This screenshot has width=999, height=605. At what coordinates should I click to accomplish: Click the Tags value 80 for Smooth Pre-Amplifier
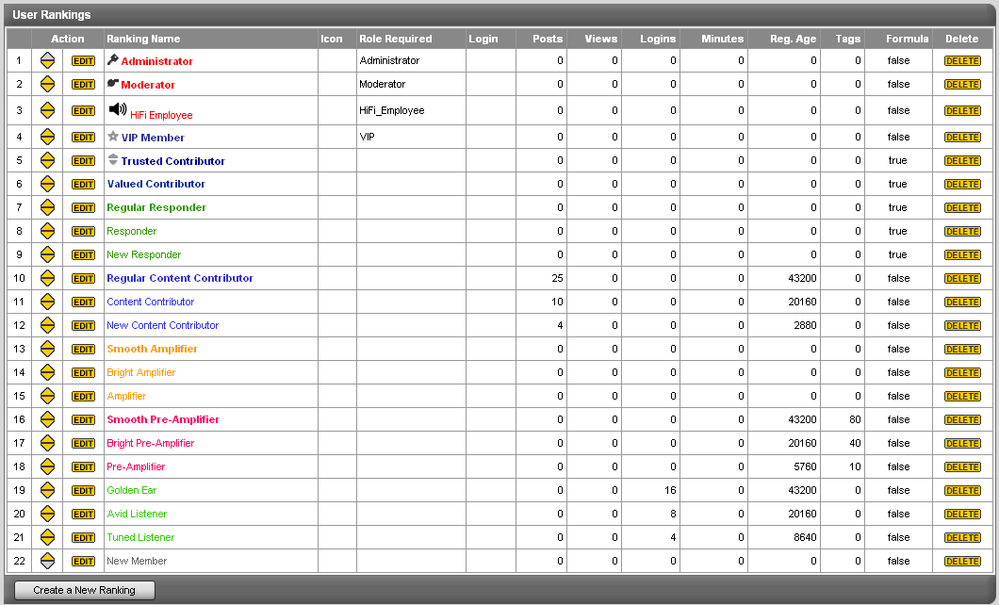coord(855,420)
